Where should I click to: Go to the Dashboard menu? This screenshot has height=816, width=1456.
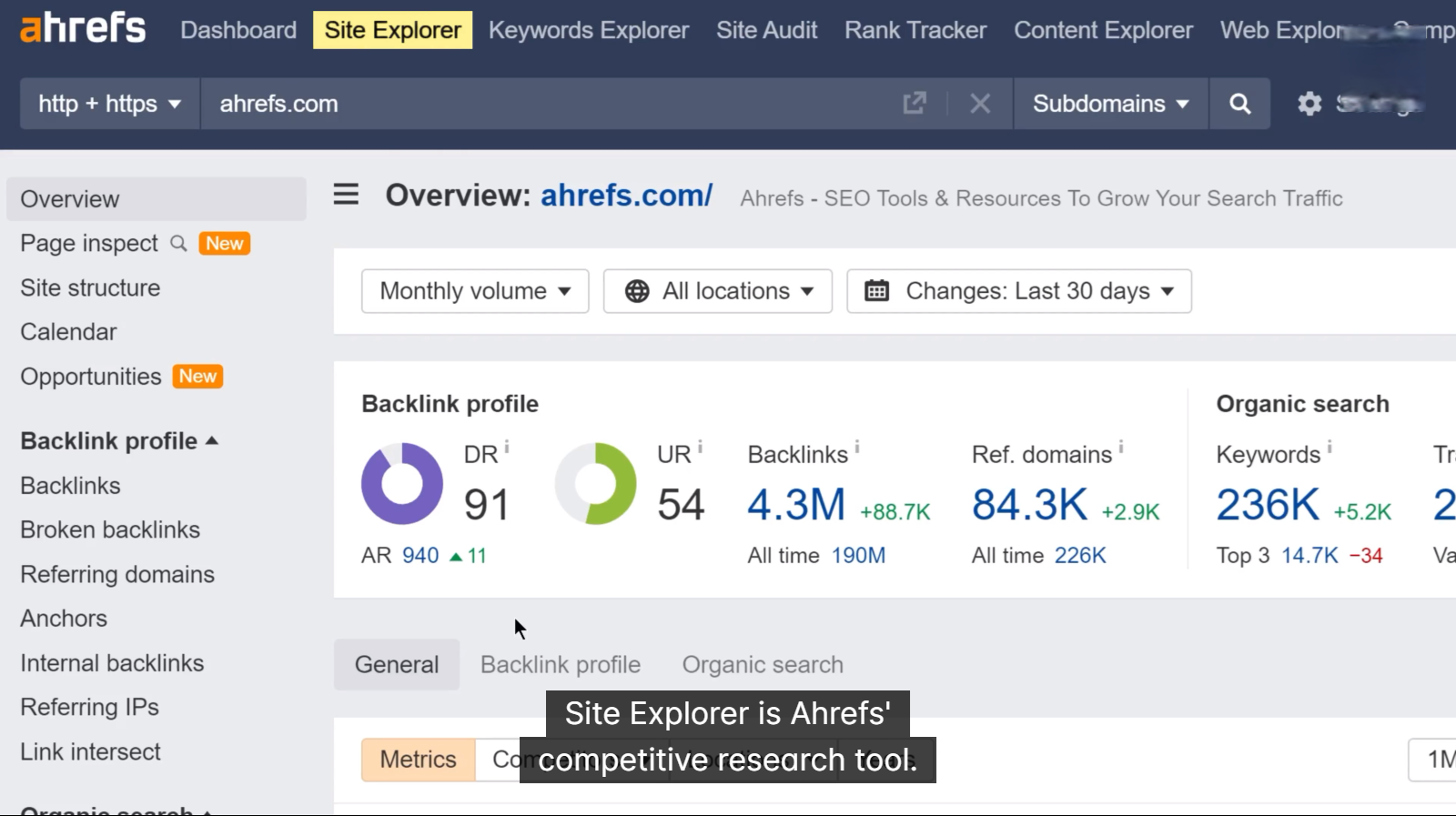pyautogui.click(x=238, y=30)
